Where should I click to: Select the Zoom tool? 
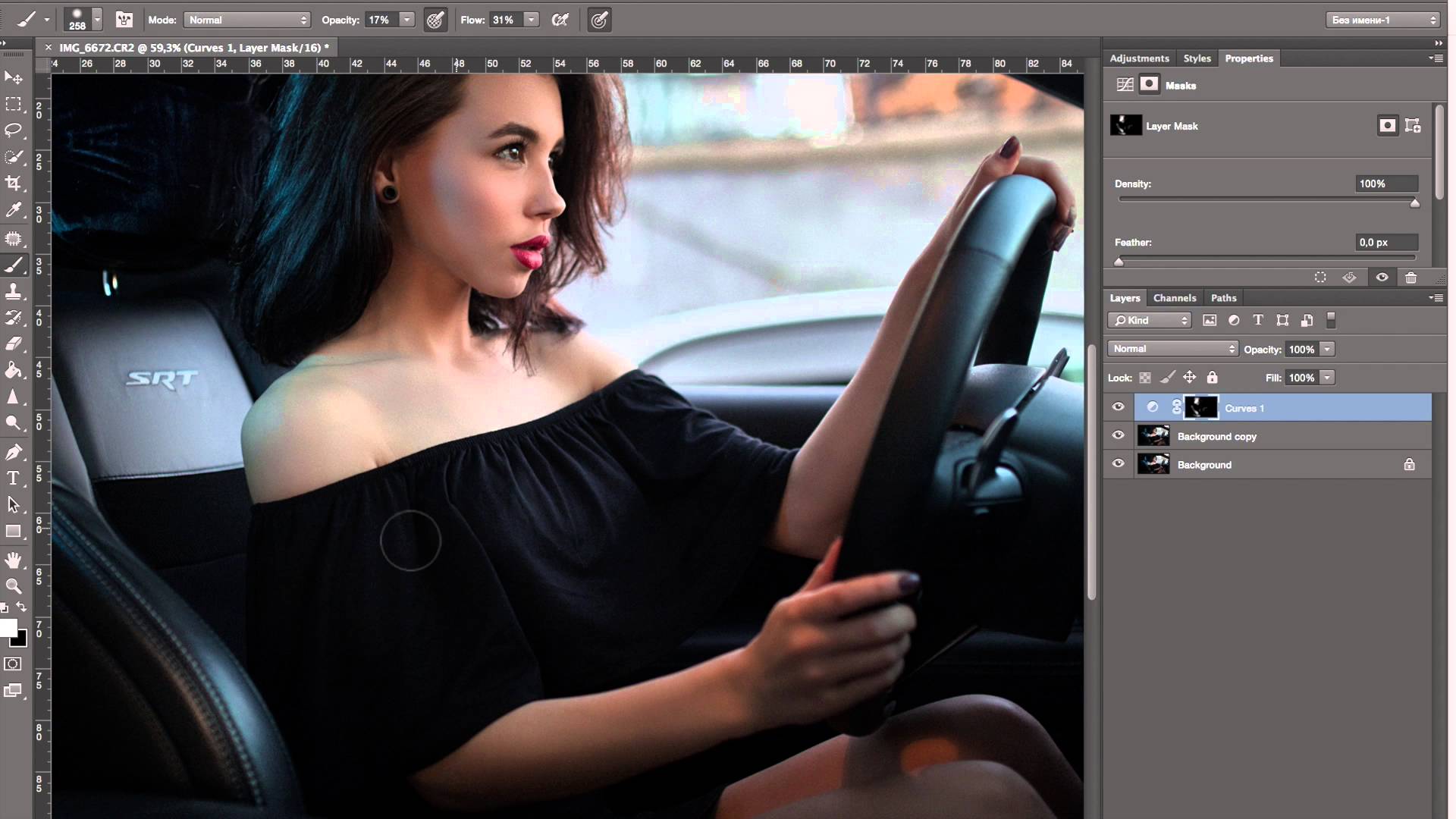[14, 585]
